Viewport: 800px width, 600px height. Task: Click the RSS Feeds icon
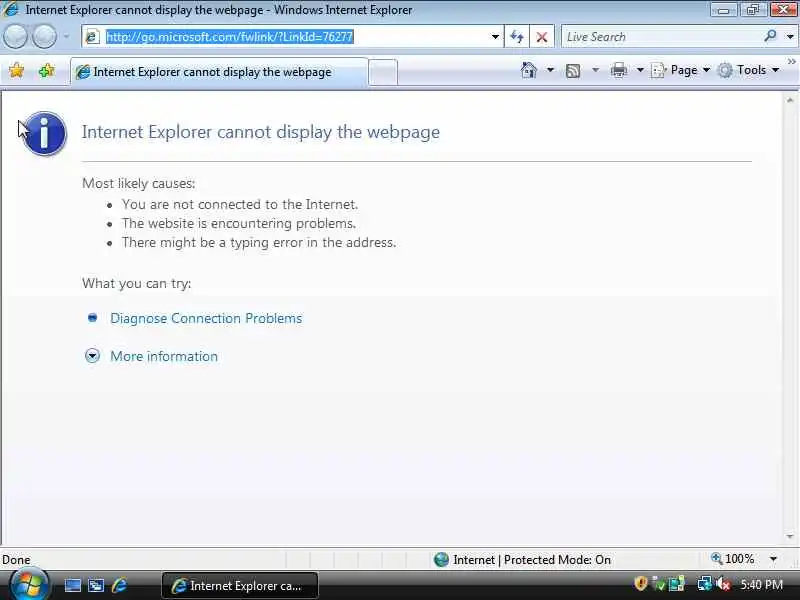pos(573,70)
